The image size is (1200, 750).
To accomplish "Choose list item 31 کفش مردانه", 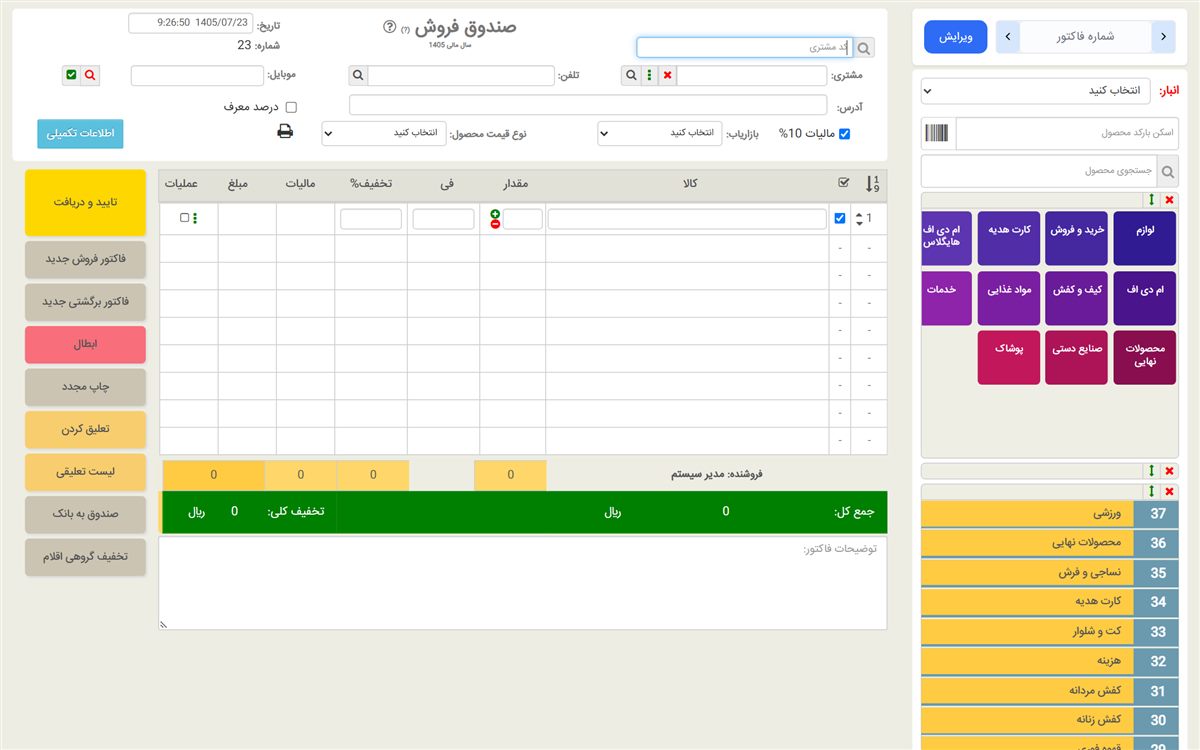I will click(x=1049, y=691).
